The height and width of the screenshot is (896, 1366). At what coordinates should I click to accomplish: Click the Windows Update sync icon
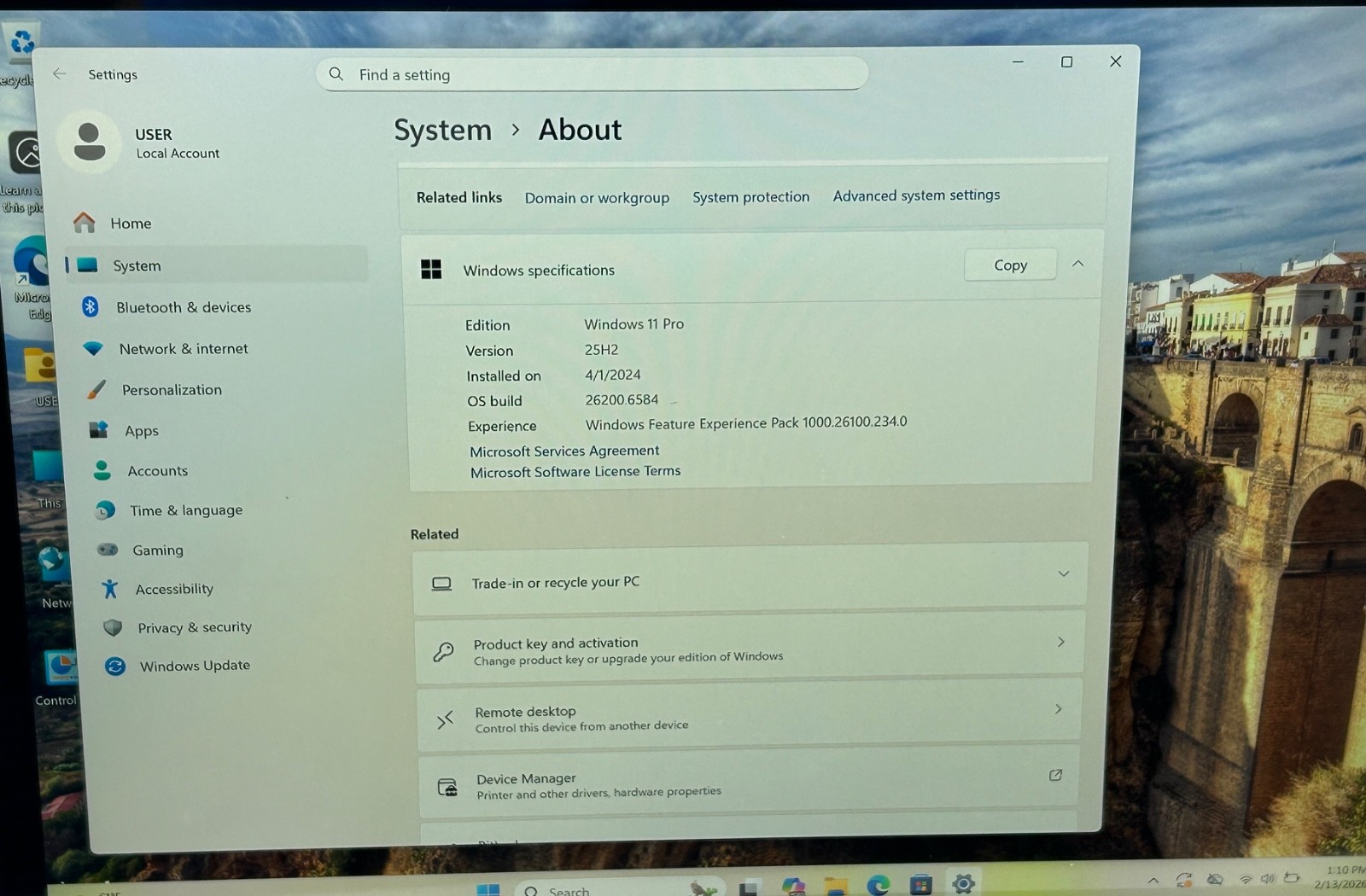115,666
